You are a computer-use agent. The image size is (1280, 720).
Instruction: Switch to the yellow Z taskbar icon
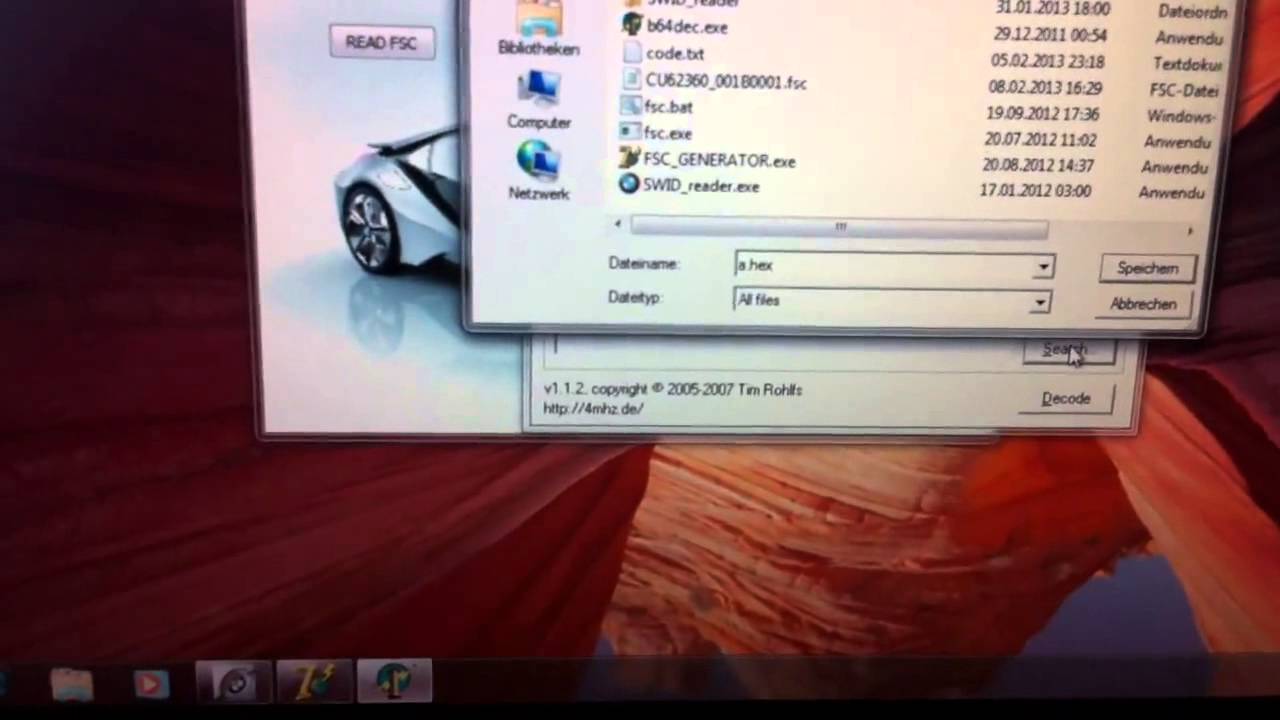pyautogui.click(x=313, y=683)
